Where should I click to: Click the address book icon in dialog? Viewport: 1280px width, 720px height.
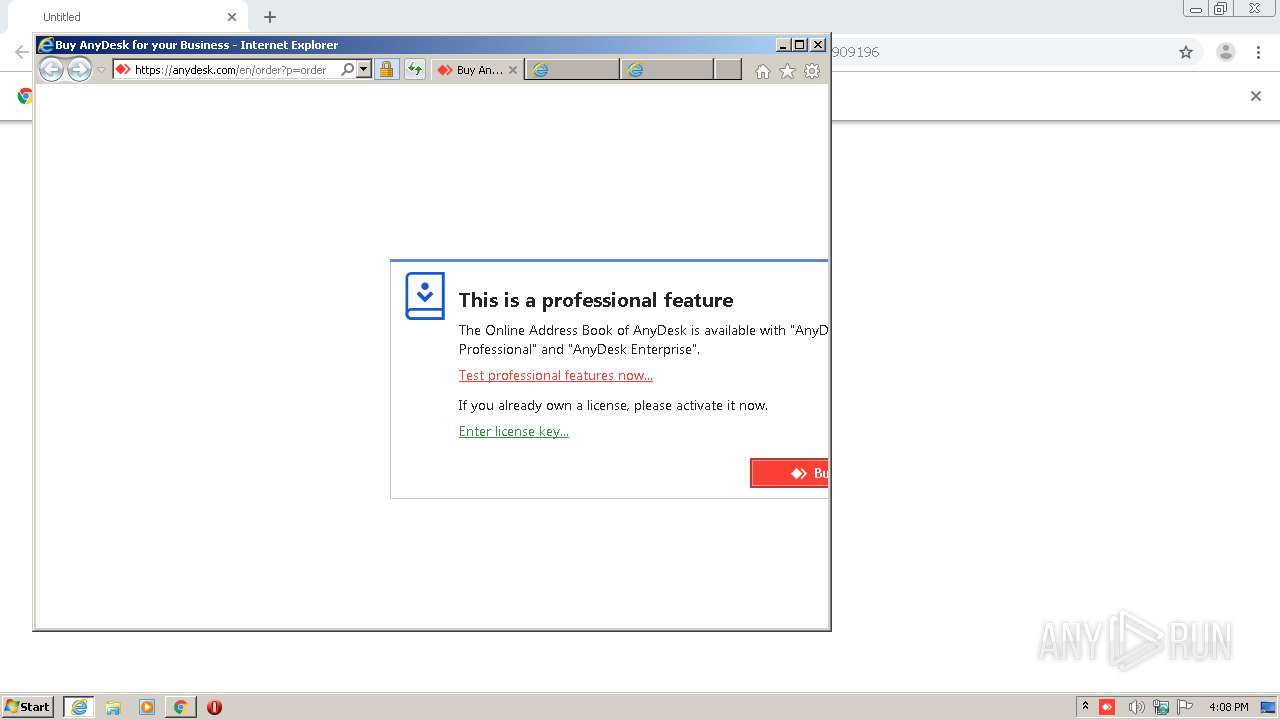425,296
